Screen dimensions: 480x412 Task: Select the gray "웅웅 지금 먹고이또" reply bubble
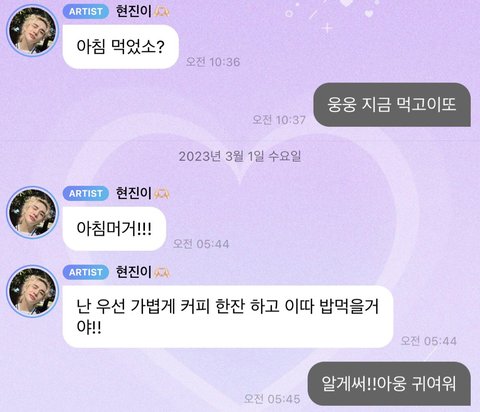pyautogui.click(x=392, y=105)
